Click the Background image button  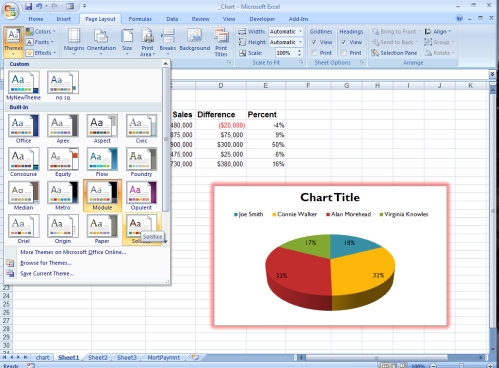pos(195,40)
